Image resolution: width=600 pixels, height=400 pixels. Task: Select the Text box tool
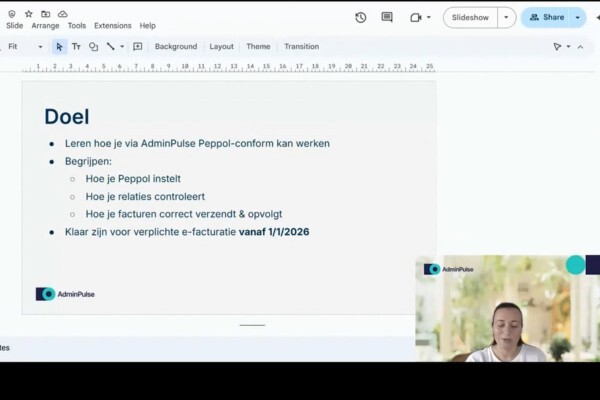(76, 47)
